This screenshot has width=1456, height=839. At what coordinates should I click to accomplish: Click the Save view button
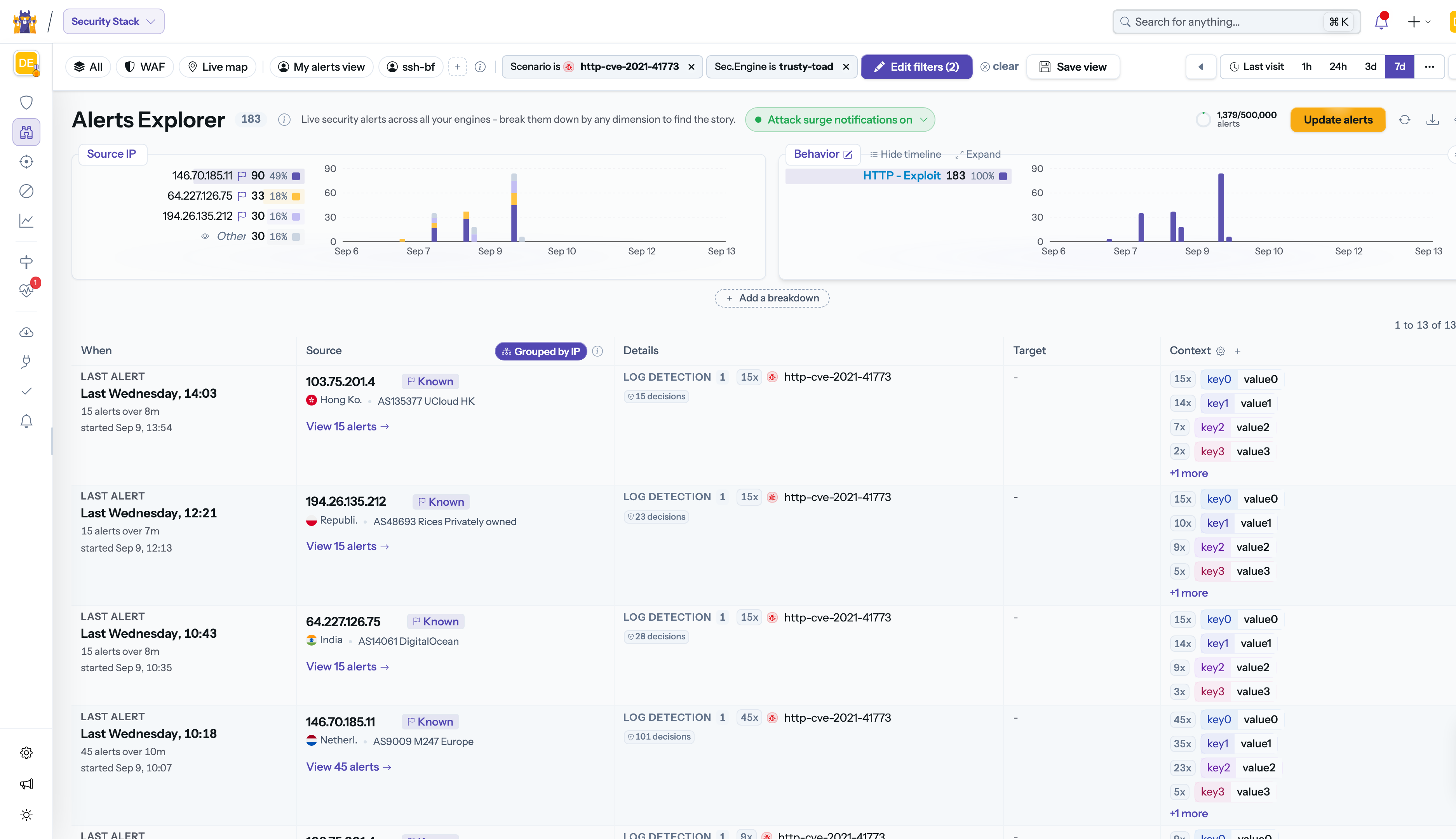(1073, 67)
